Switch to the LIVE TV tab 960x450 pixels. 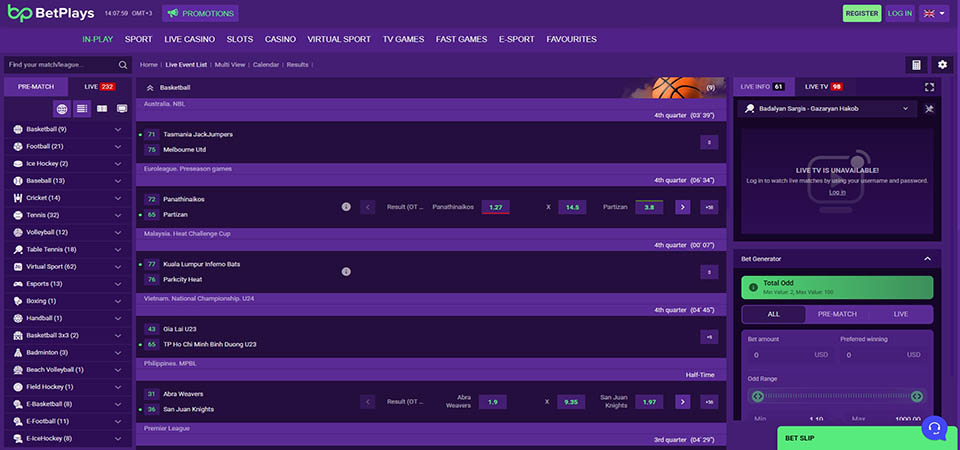[823, 87]
